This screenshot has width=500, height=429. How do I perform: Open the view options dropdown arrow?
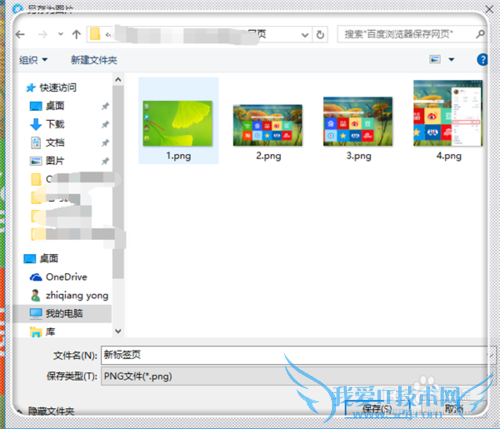[x=451, y=60]
